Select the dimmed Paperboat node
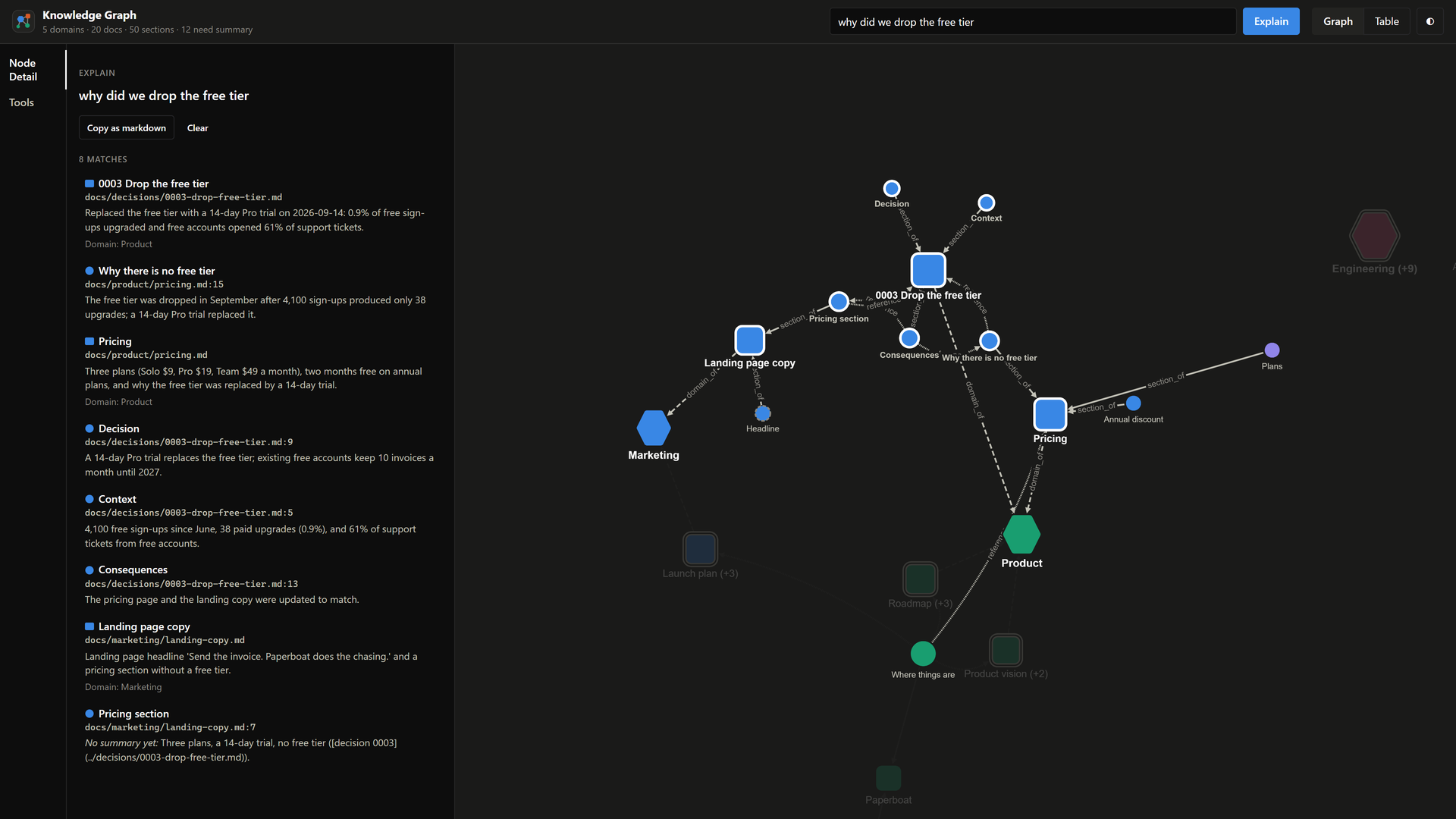This screenshot has width=1456, height=819. pyautogui.click(x=888, y=778)
